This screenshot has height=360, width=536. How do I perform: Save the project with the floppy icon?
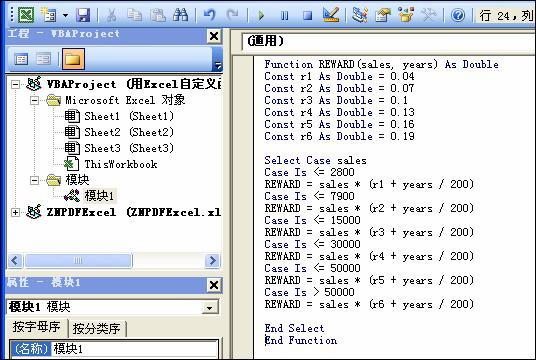coord(83,15)
